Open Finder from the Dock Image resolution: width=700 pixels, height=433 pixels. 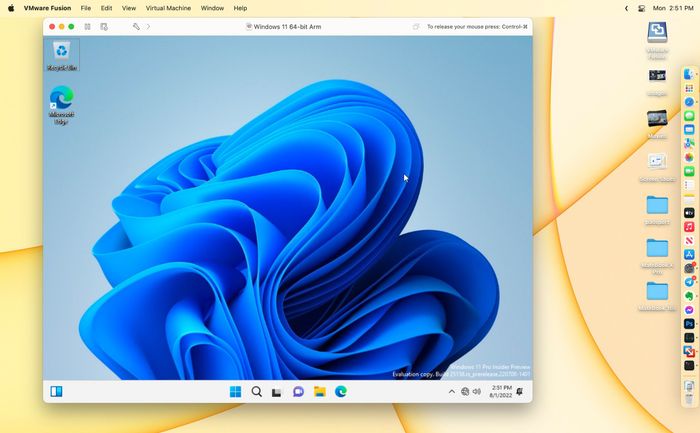[x=689, y=74]
